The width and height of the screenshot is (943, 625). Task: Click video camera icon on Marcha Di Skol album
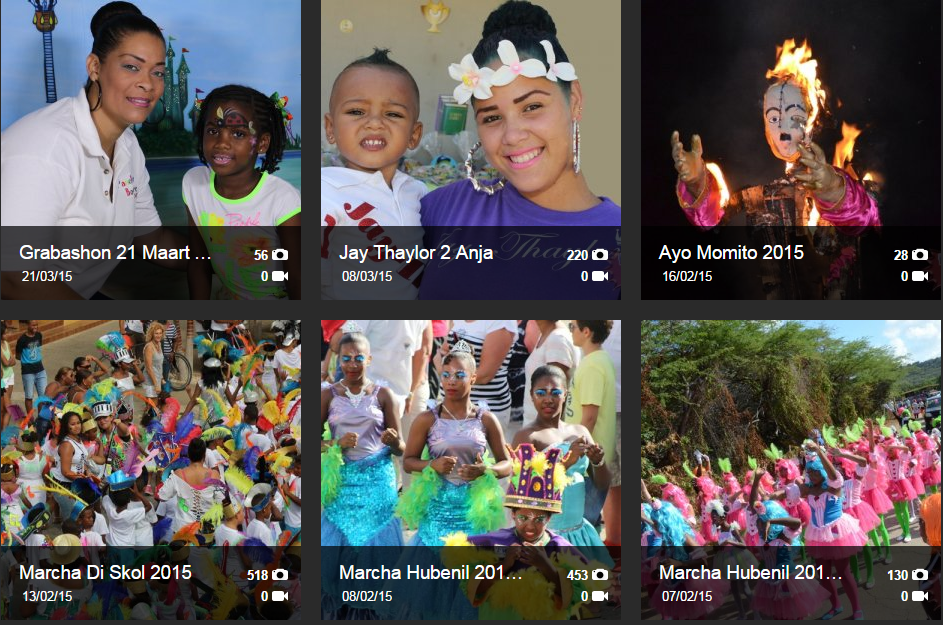click(280, 596)
